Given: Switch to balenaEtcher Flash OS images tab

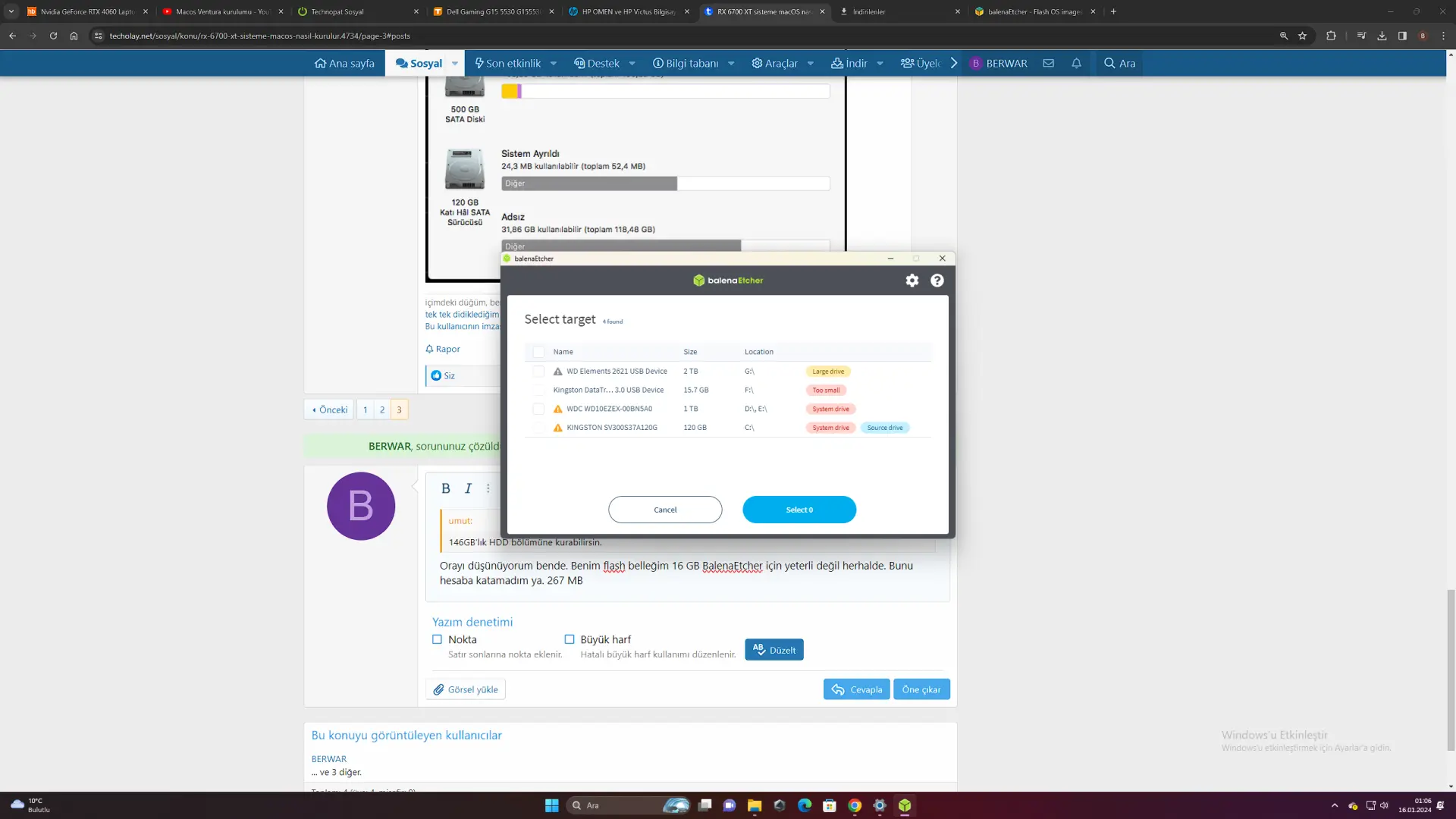Looking at the screenshot, I should pyautogui.click(x=1035, y=11).
